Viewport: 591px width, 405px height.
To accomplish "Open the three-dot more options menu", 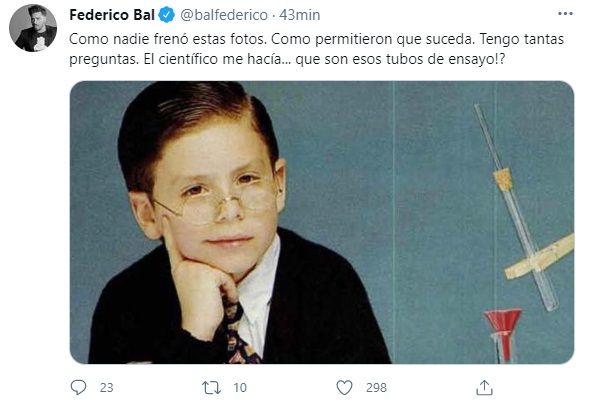I will [565, 14].
